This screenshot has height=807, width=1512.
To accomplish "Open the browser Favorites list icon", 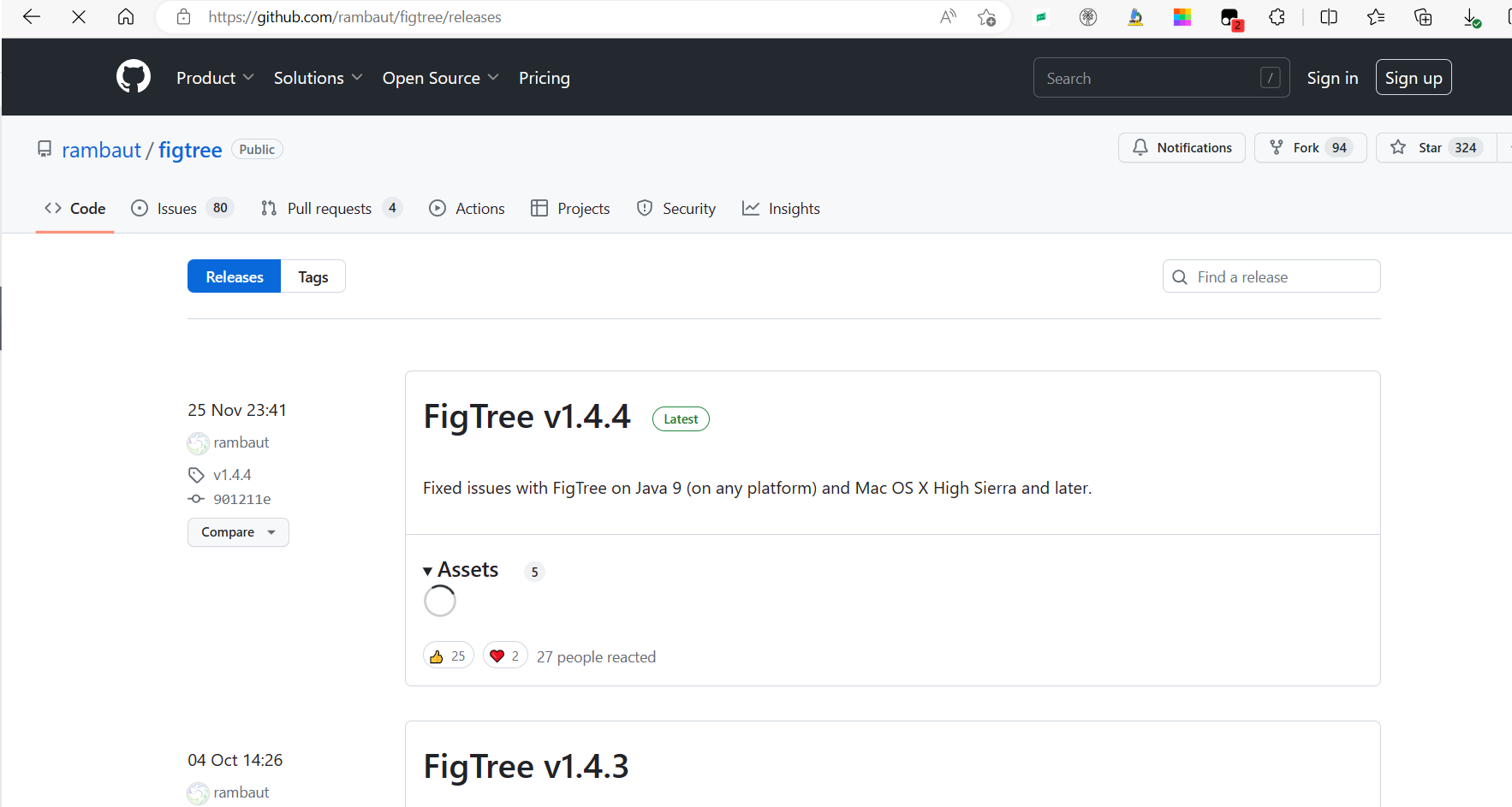I will [x=1376, y=17].
